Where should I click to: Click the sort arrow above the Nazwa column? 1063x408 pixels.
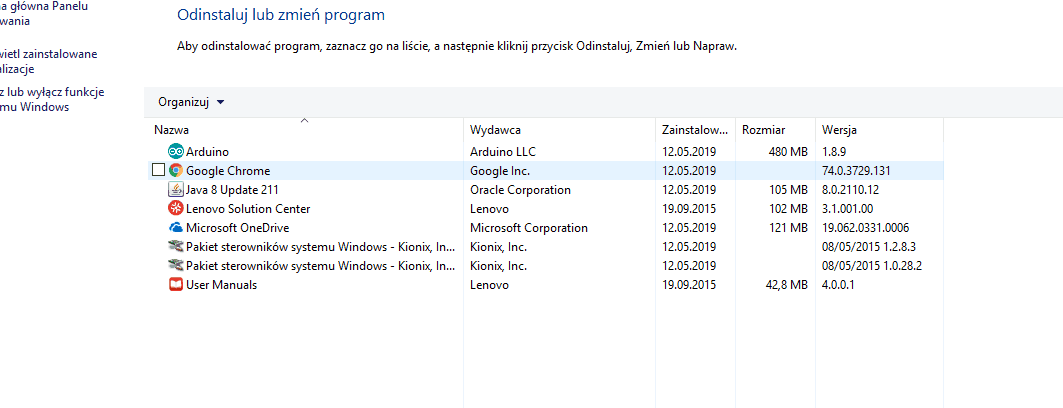[304, 121]
